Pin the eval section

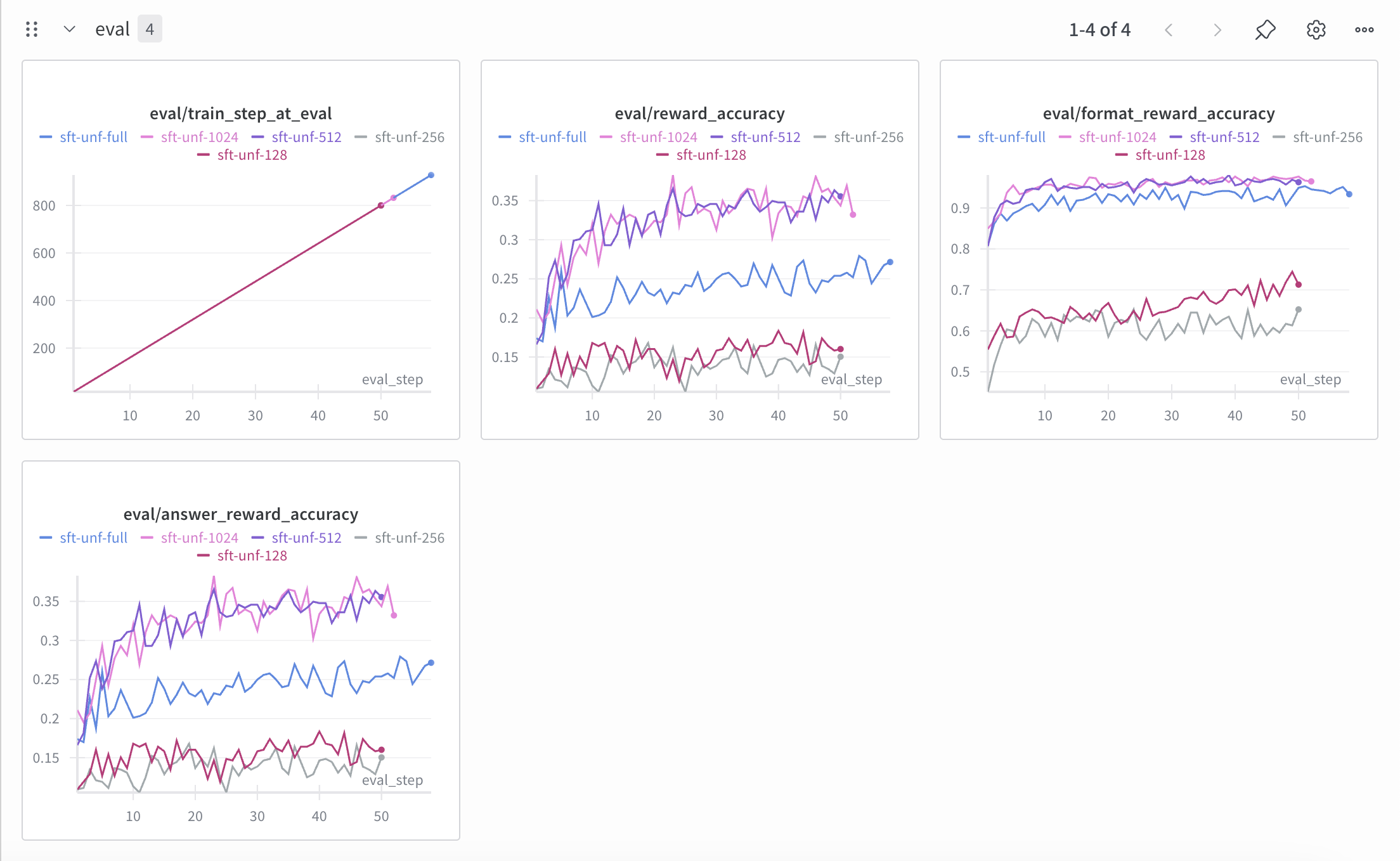(1265, 30)
